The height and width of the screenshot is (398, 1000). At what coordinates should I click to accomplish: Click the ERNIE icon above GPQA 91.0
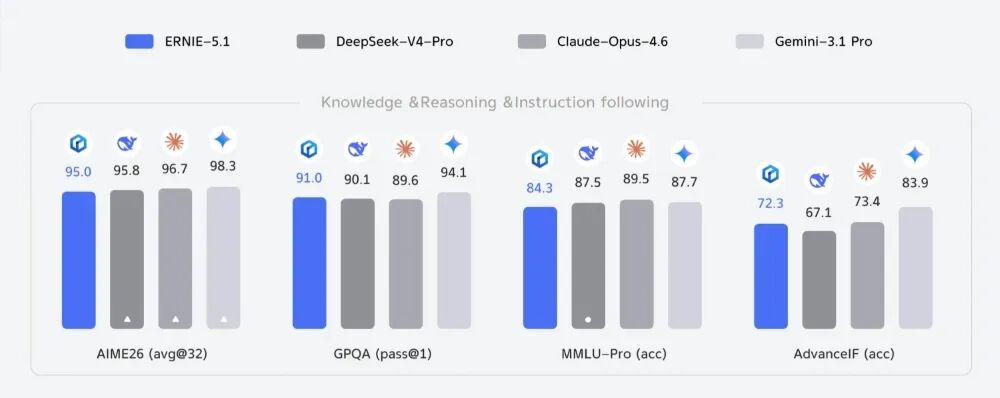[309, 150]
